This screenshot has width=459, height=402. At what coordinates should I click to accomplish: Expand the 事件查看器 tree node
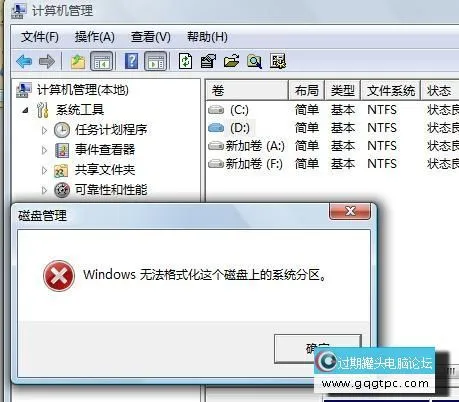(x=44, y=150)
